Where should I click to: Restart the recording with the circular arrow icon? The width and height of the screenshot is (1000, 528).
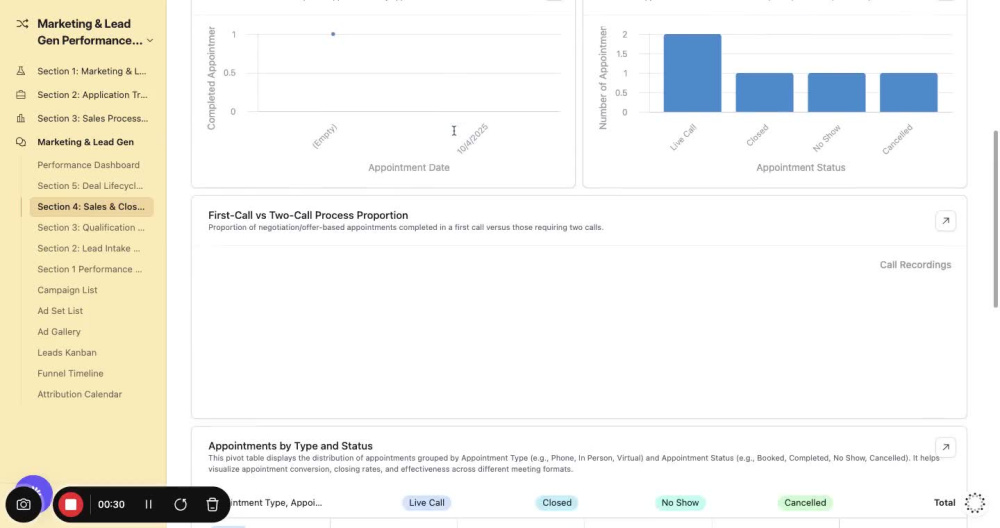tap(180, 504)
